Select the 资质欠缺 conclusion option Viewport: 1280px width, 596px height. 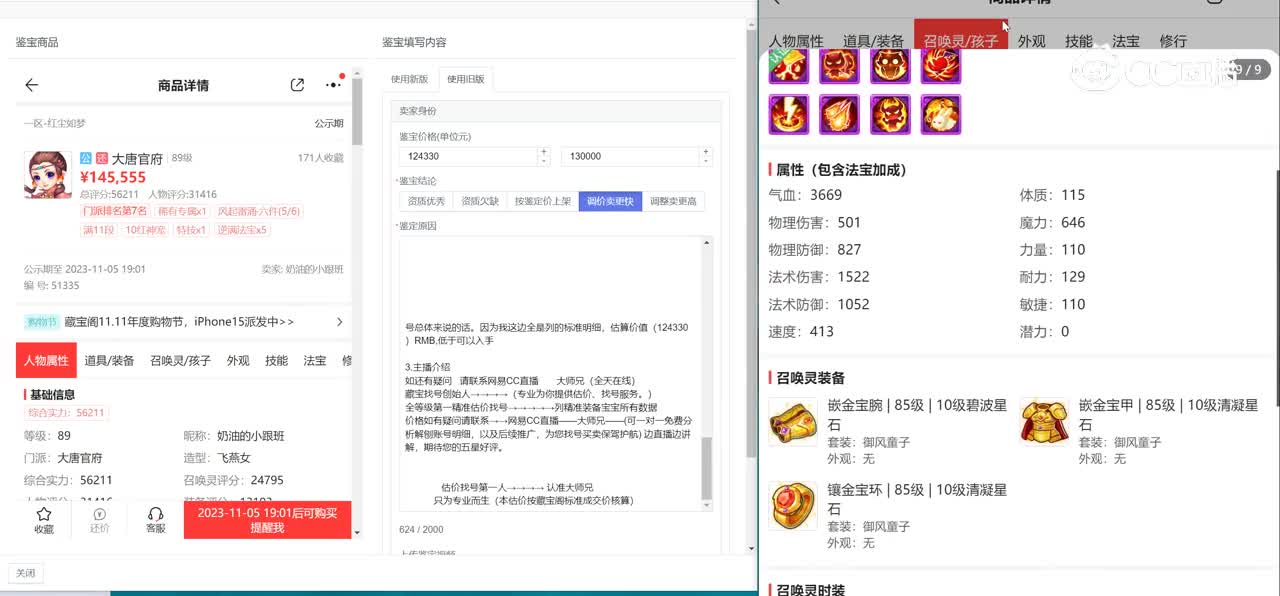tap(478, 201)
